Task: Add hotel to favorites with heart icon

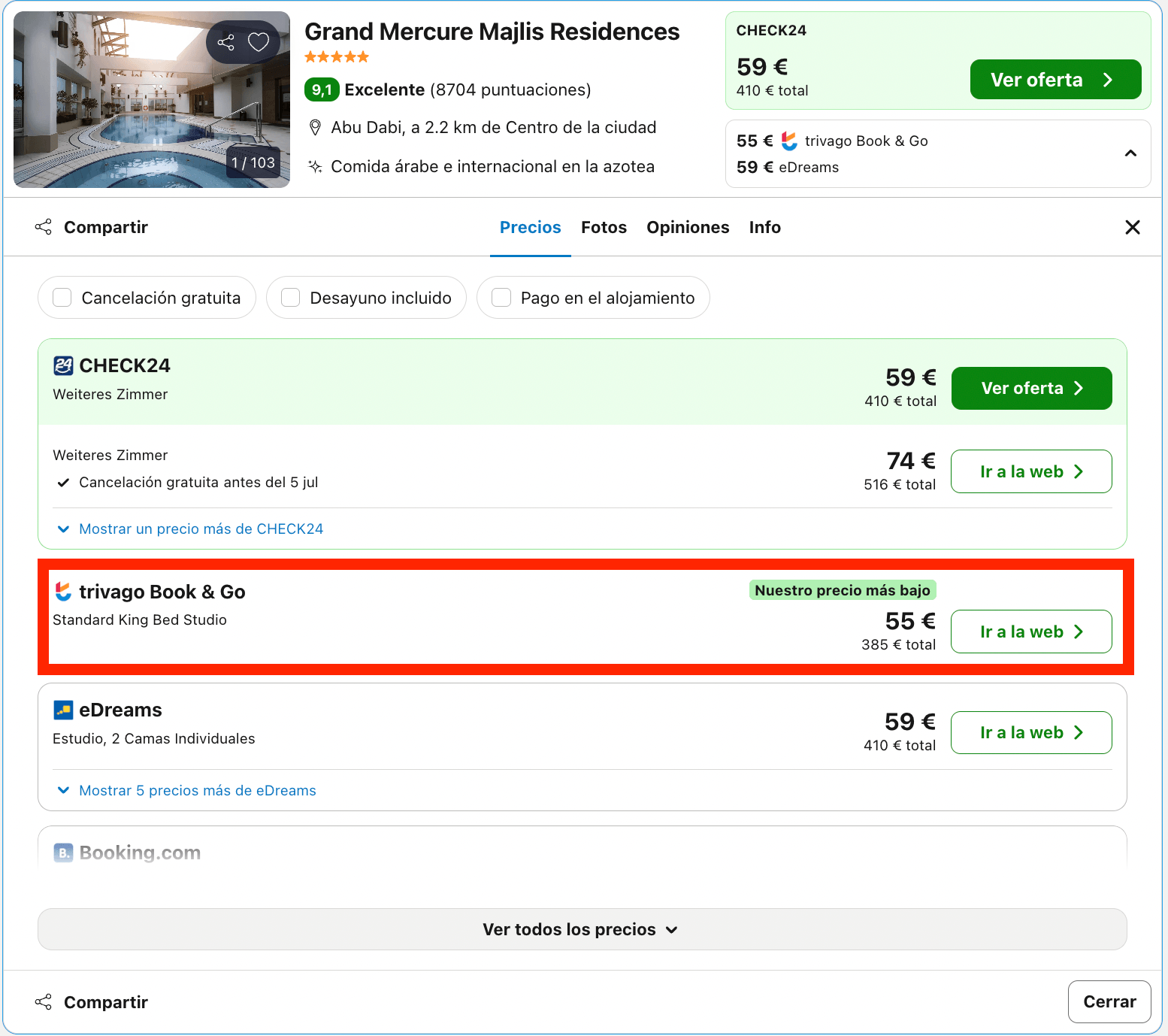Action: click(x=259, y=42)
